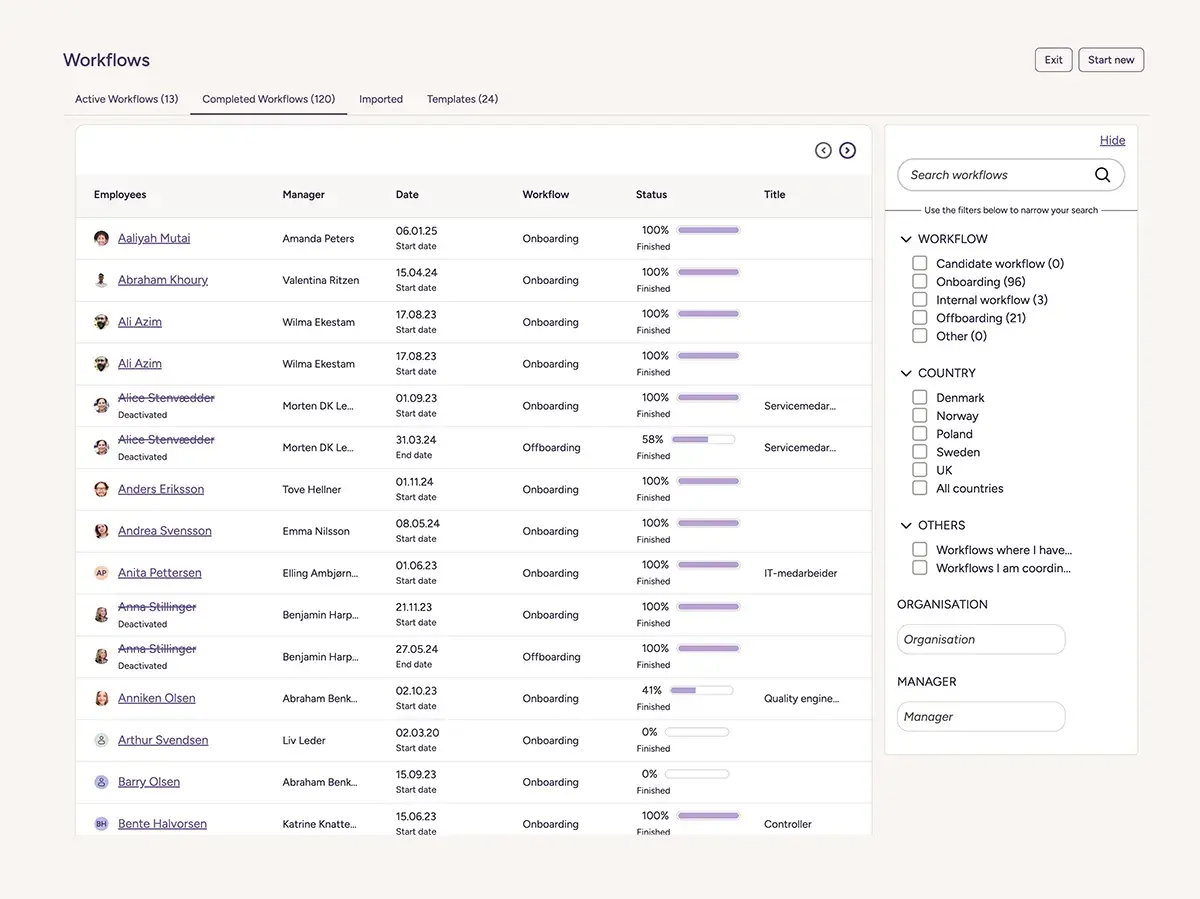Image resolution: width=1200 pixels, height=899 pixels.
Task: Click the search magnifier in the workflows search bar
Action: click(x=1103, y=174)
